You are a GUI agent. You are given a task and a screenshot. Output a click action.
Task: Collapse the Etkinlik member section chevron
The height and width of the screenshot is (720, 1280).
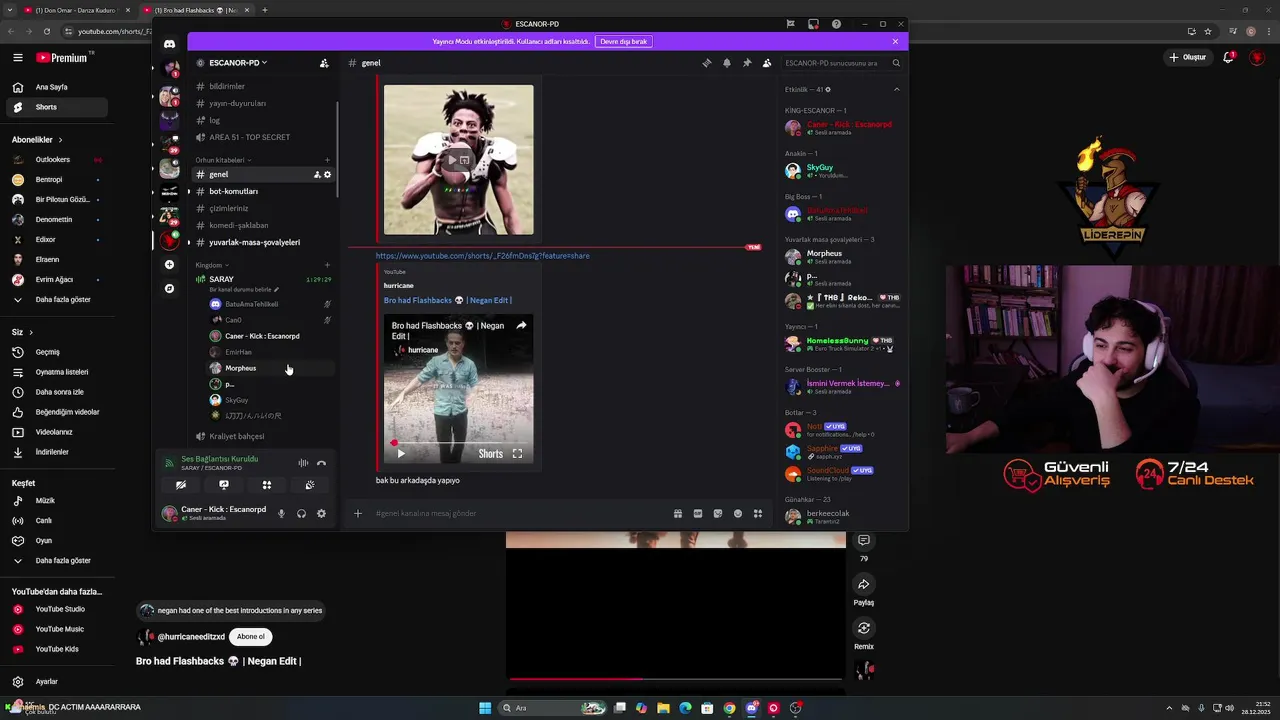(x=896, y=90)
